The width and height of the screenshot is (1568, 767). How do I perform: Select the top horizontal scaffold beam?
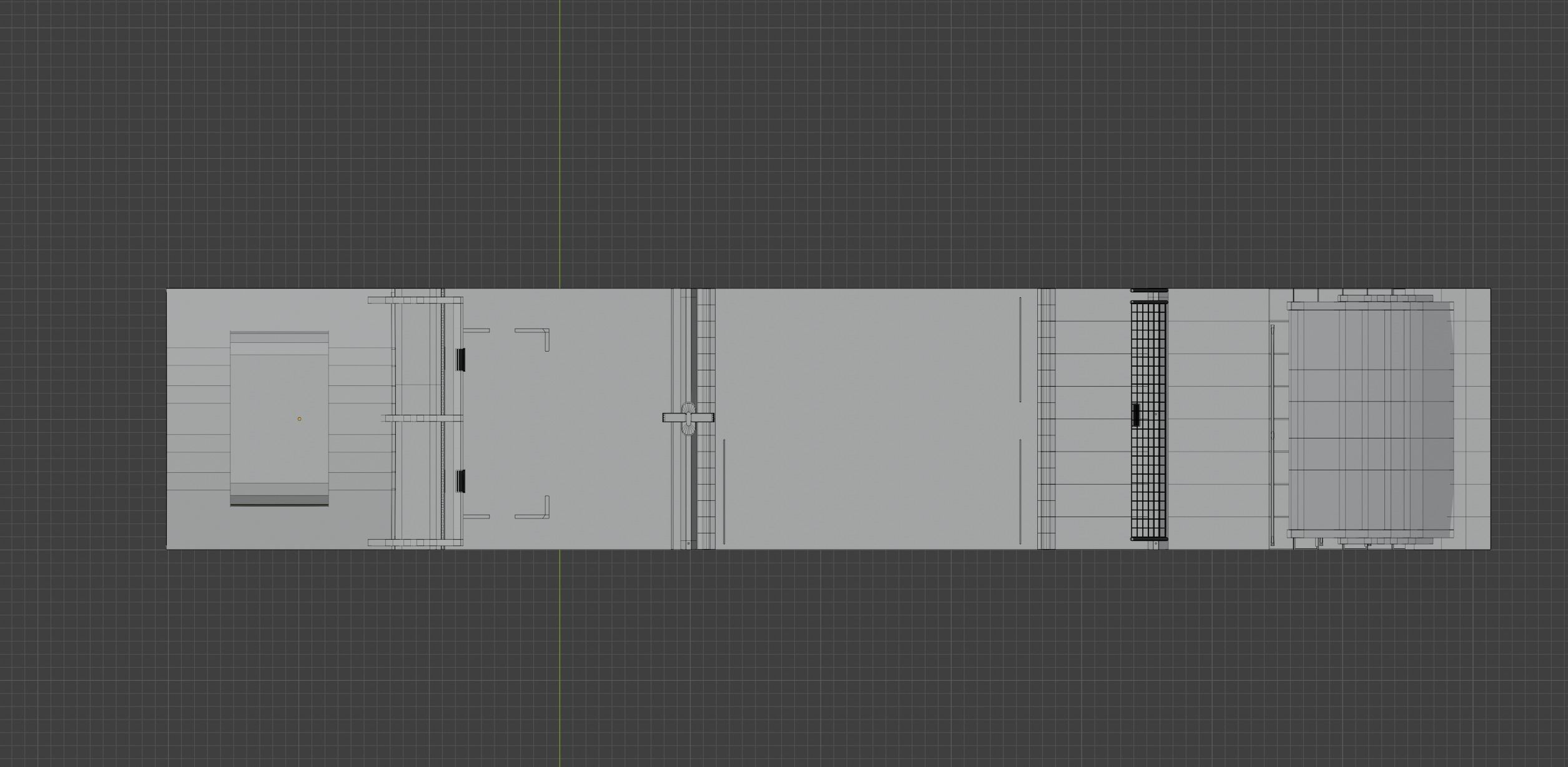[x=415, y=300]
